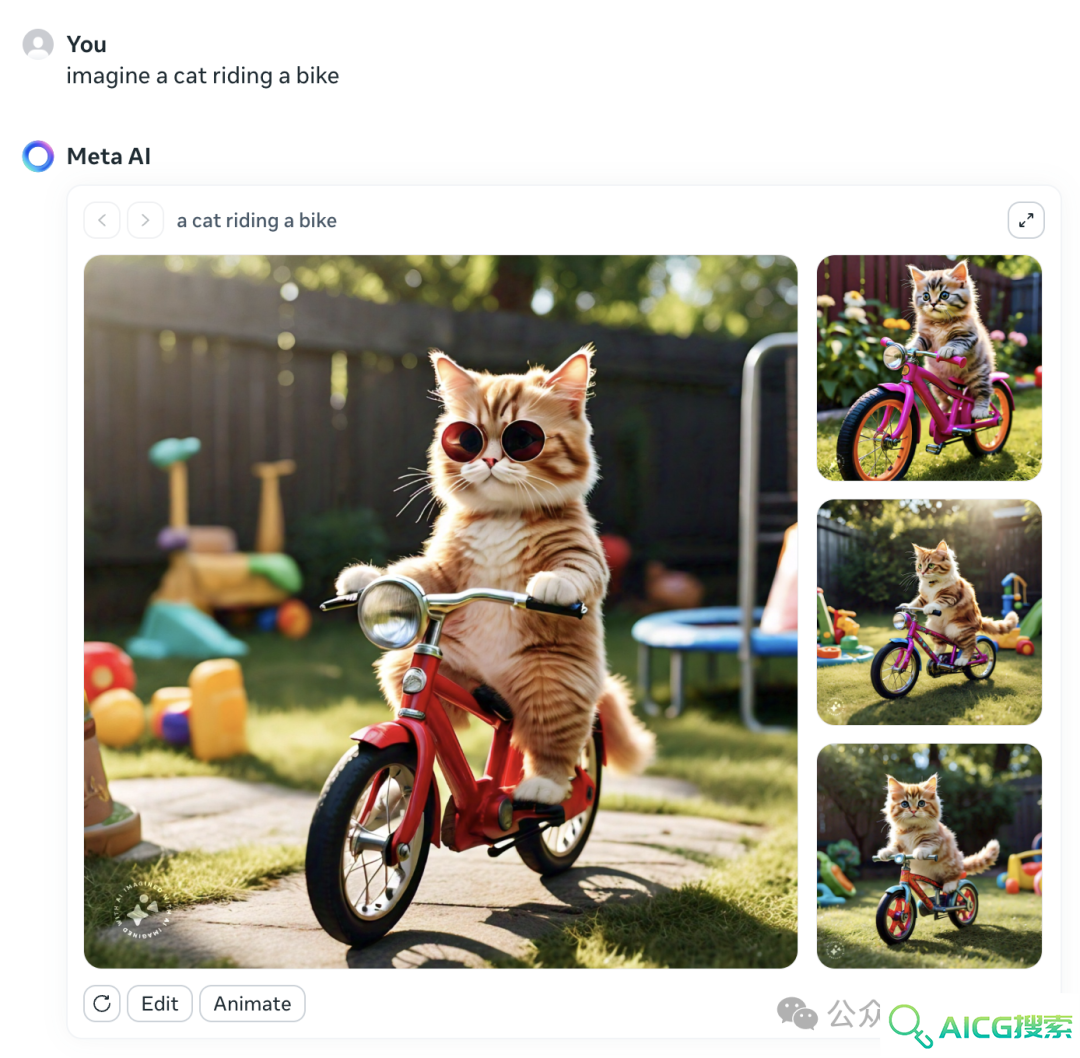This screenshot has height=1058, width=1080.
Task: Expand the image gallery to fullscreen
Action: [x=1026, y=220]
